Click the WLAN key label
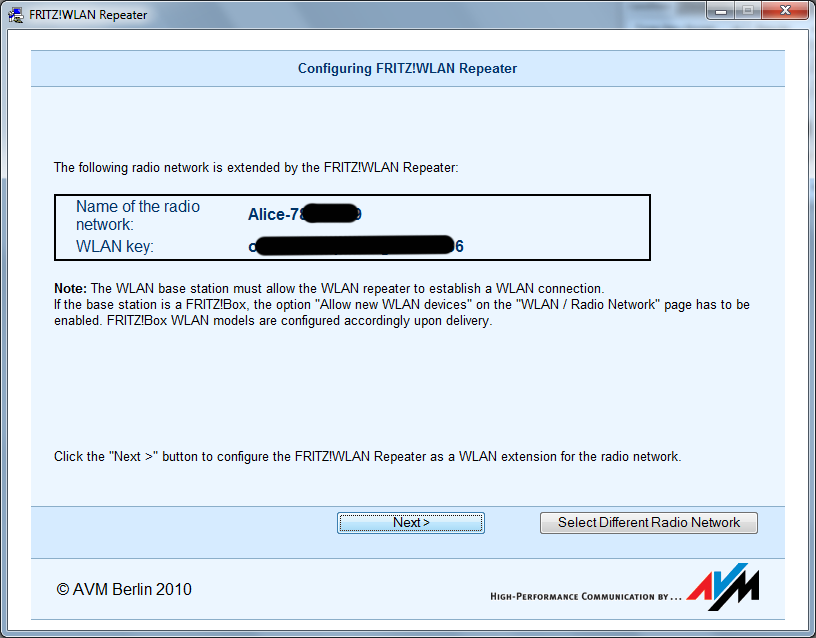The image size is (816, 638). (115, 246)
